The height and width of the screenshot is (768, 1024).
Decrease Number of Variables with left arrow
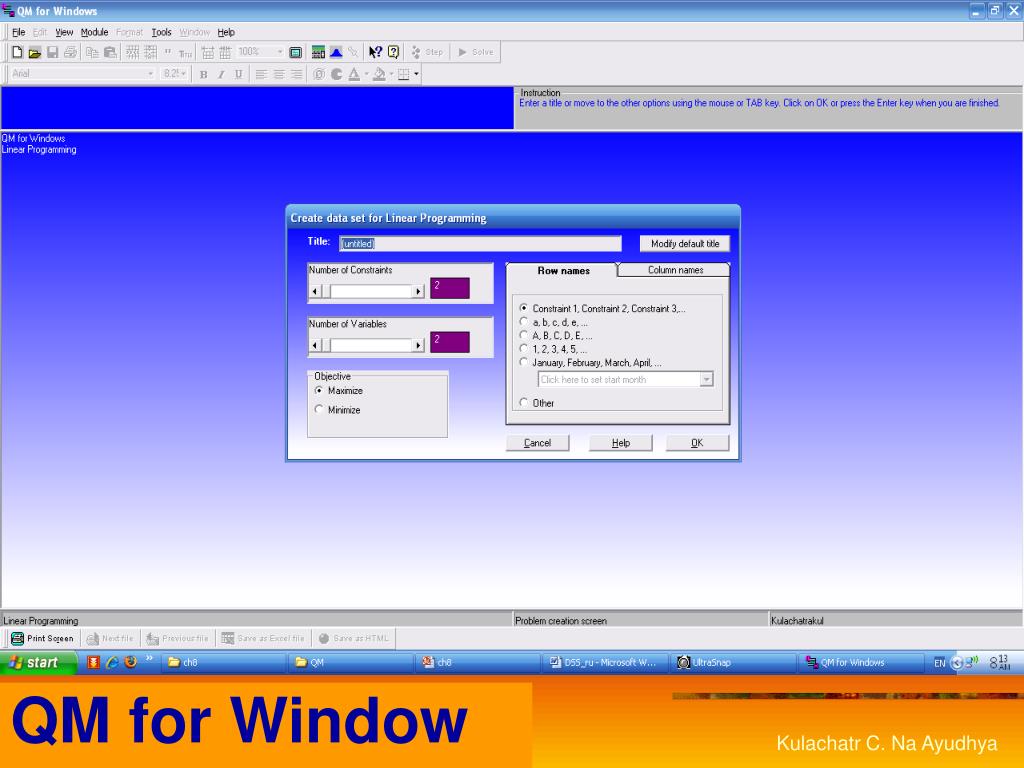[315, 345]
